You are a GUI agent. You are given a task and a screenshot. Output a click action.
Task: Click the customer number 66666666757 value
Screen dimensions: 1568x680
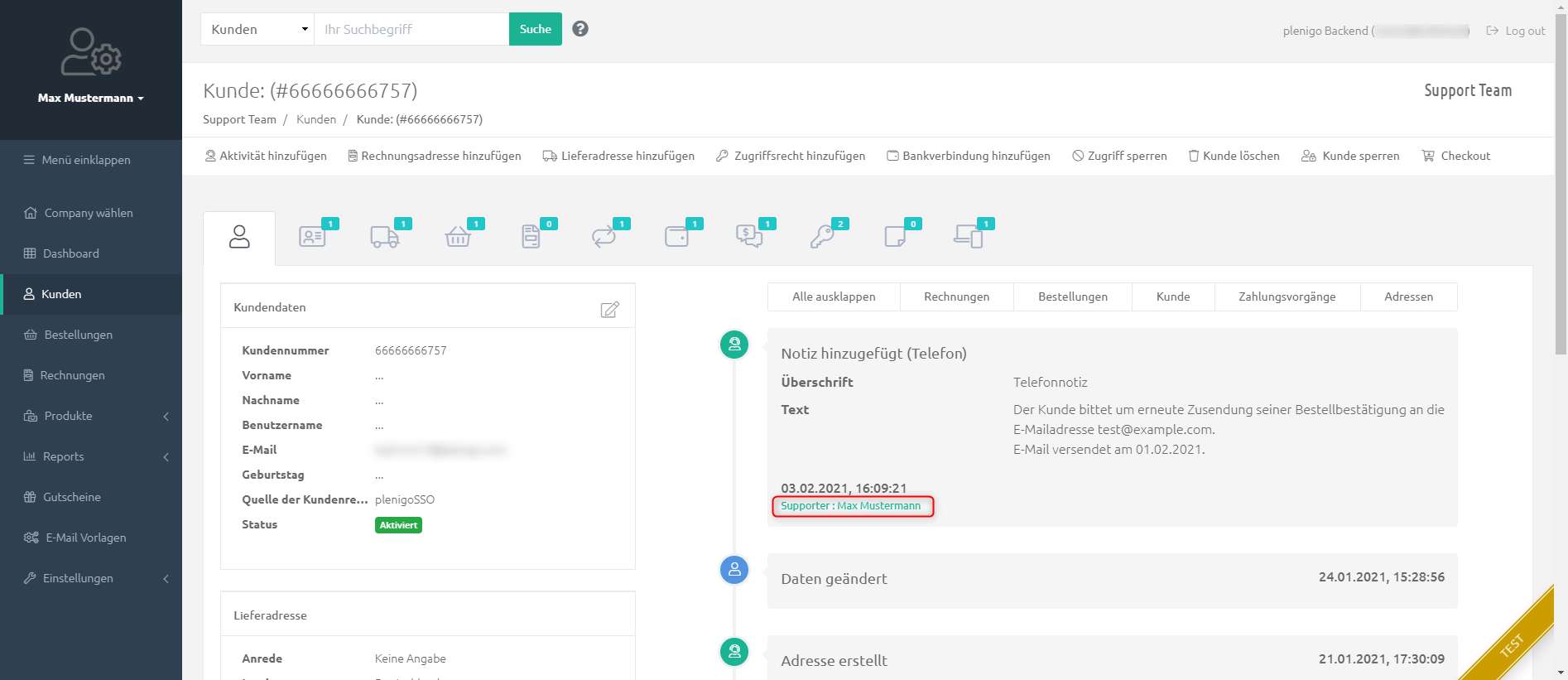click(x=411, y=350)
